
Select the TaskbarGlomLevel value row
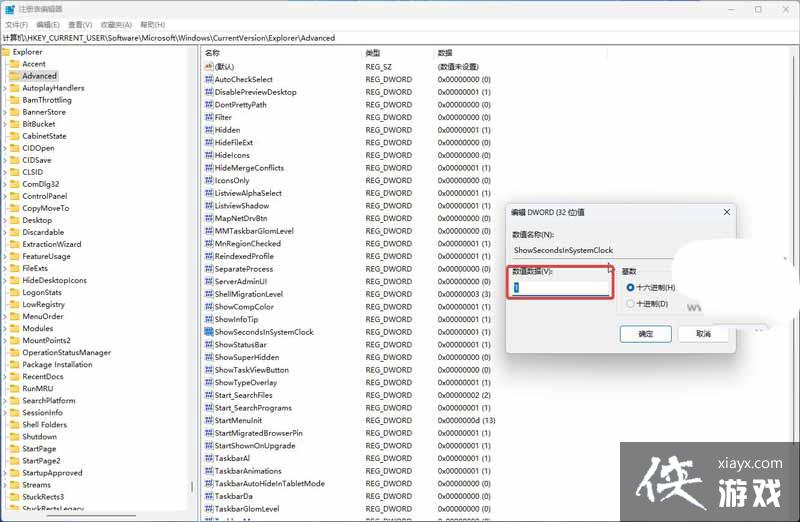(x=247, y=509)
